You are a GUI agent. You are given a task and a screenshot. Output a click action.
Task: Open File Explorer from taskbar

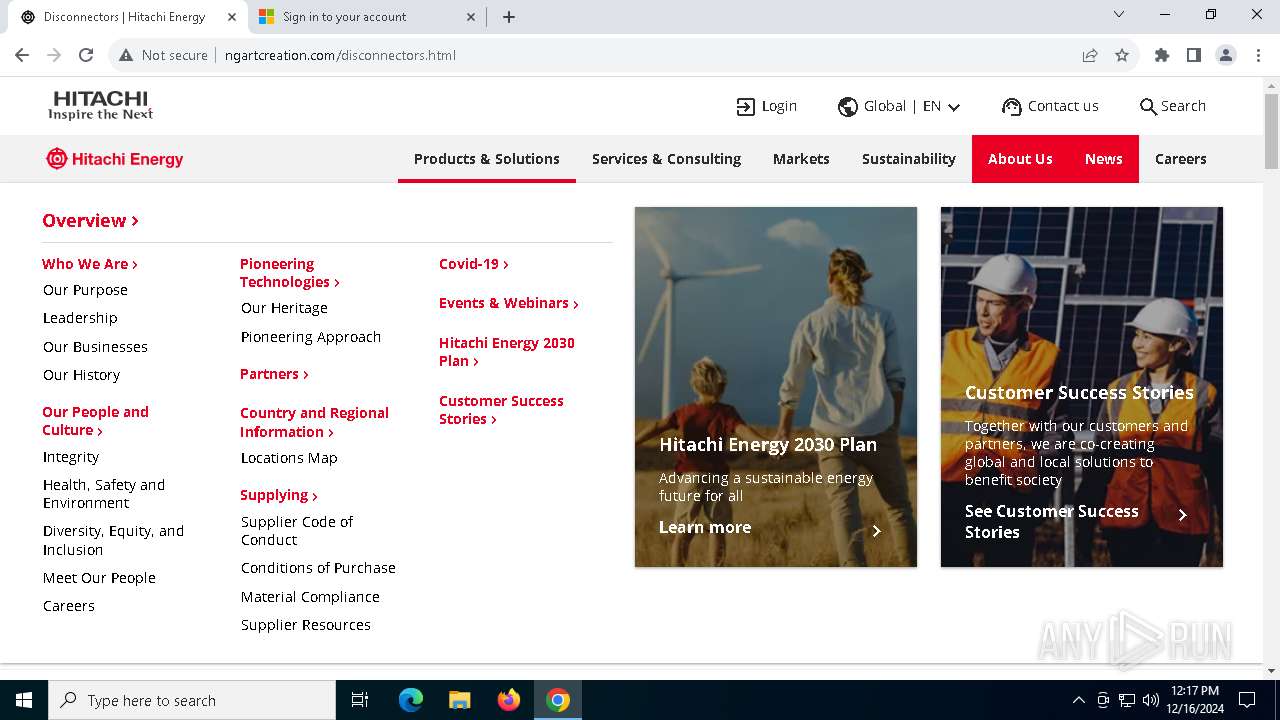(x=460, y=700)
